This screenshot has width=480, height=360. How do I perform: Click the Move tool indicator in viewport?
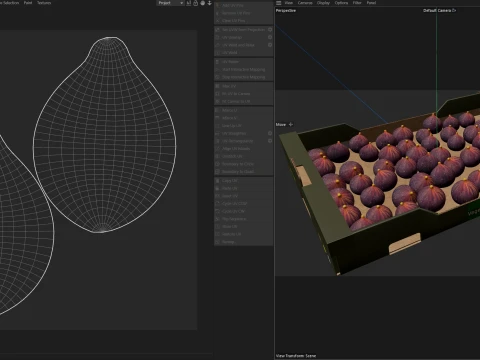pyautogui.click(x=284, y=124)
